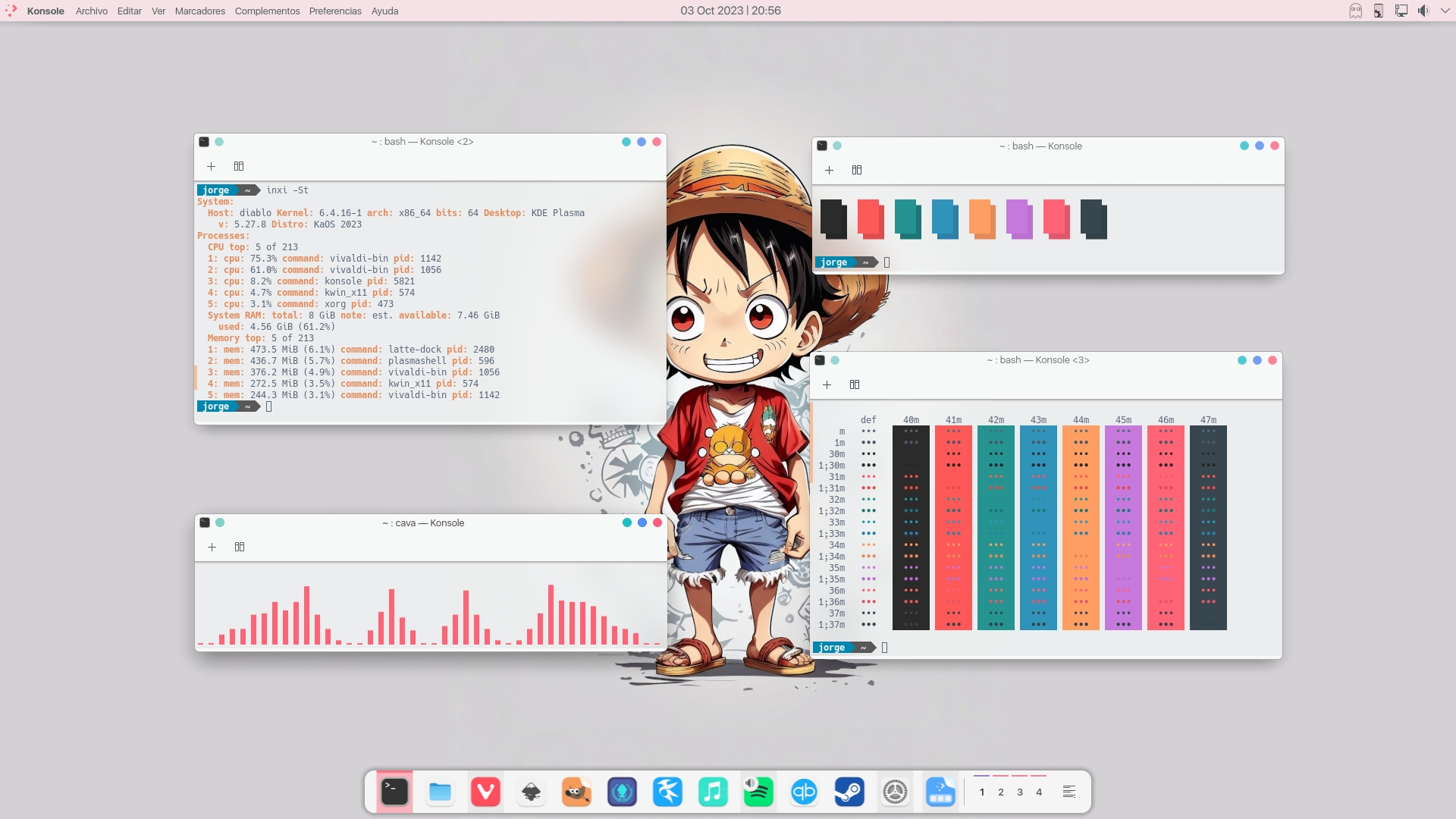Launch Inkscape from the dock

[x=531, y=792]
